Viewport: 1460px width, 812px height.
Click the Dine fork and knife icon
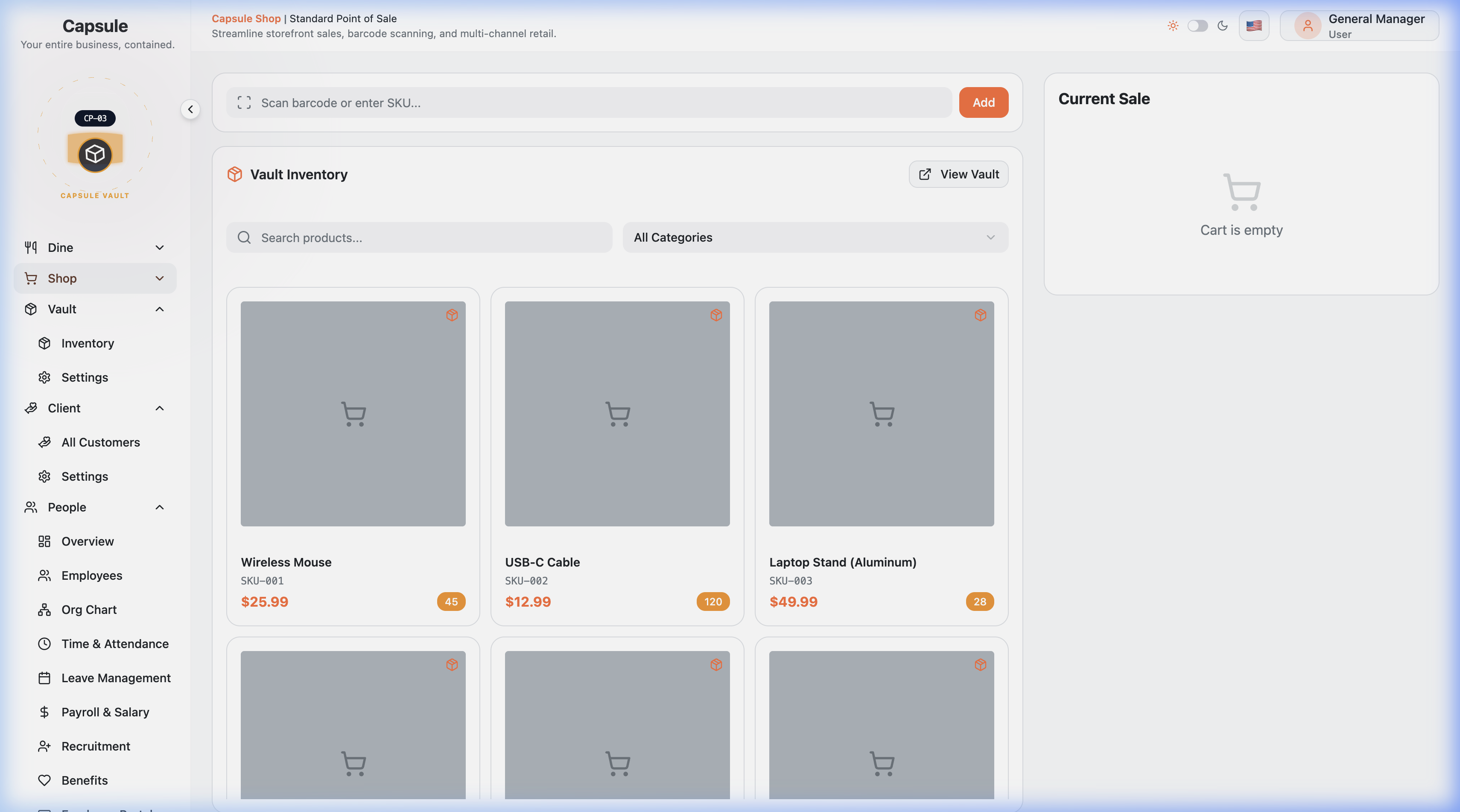pyautogui.click(x=31, y=248)
